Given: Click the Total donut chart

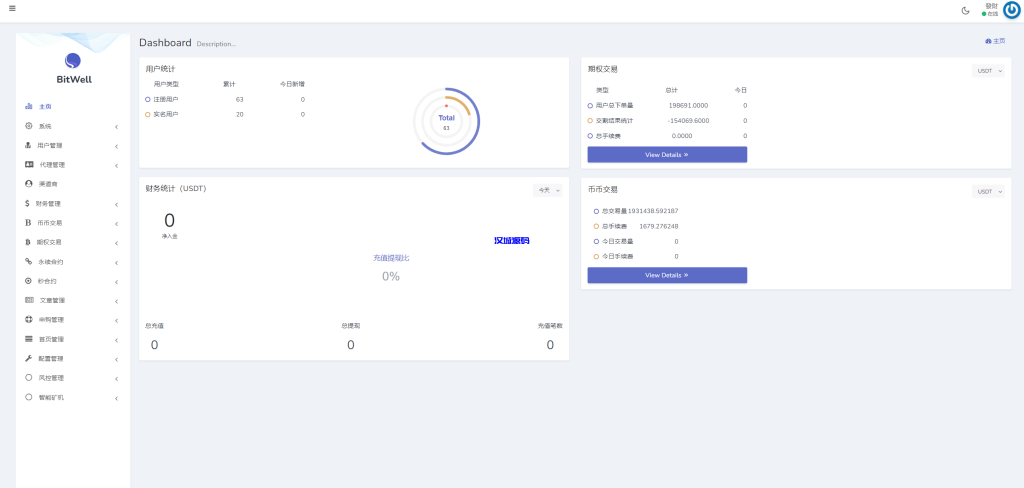Looking at the screenshot, I should [446, 120].
